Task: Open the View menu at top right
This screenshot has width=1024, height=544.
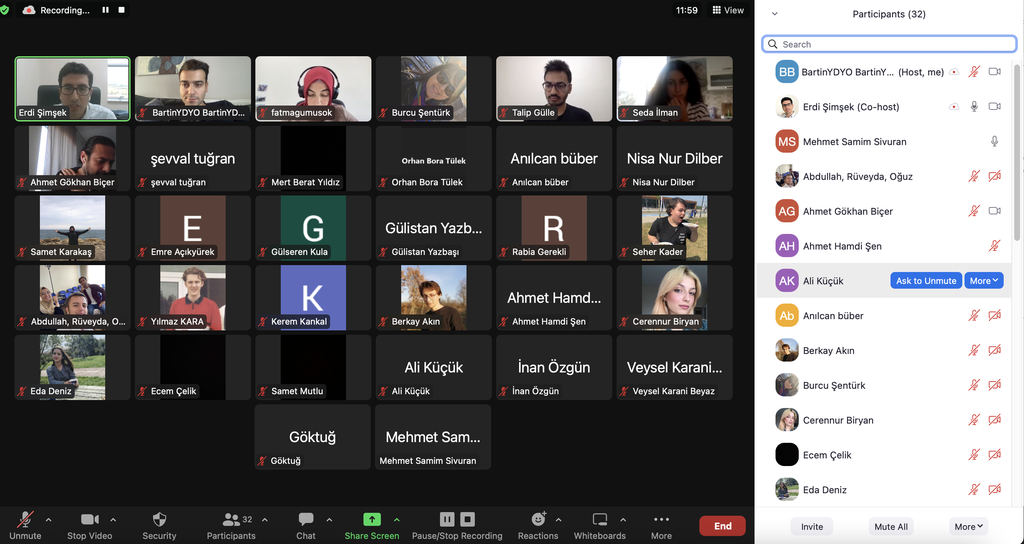Action: [728, 10]
